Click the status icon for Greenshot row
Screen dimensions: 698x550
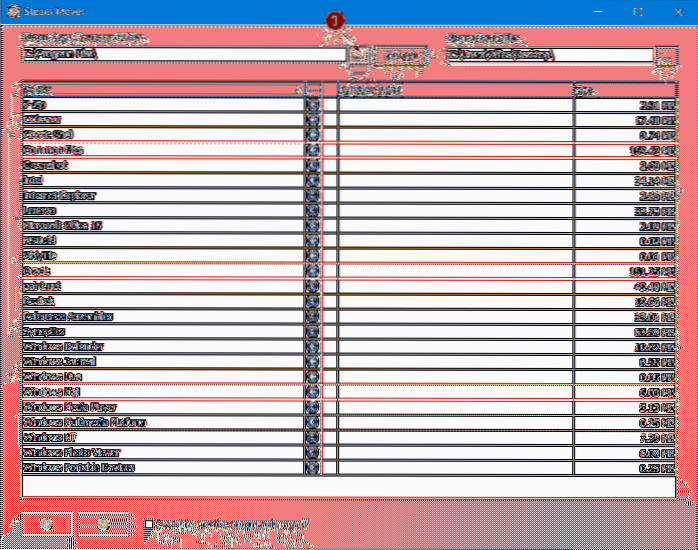point(313,165)
